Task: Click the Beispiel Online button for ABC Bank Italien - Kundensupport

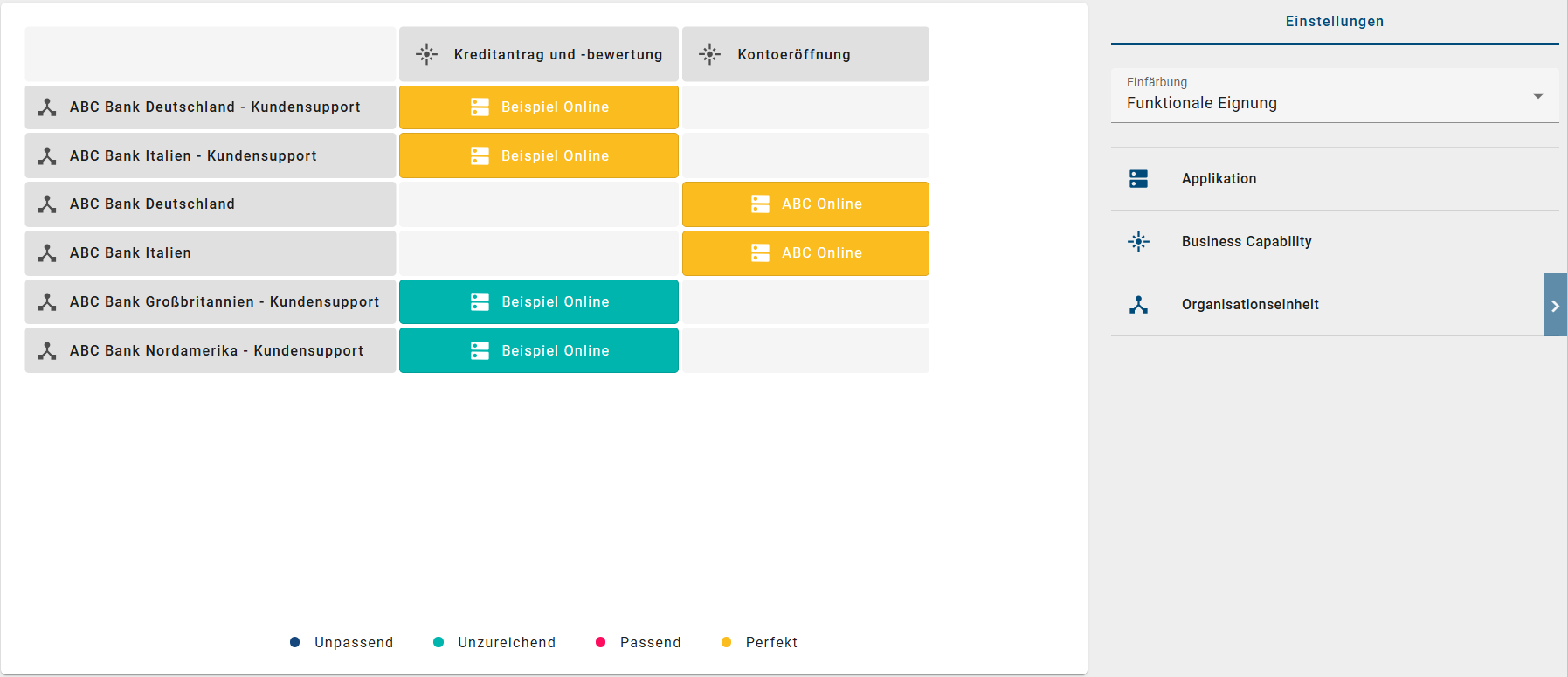Action: (539, 155)
